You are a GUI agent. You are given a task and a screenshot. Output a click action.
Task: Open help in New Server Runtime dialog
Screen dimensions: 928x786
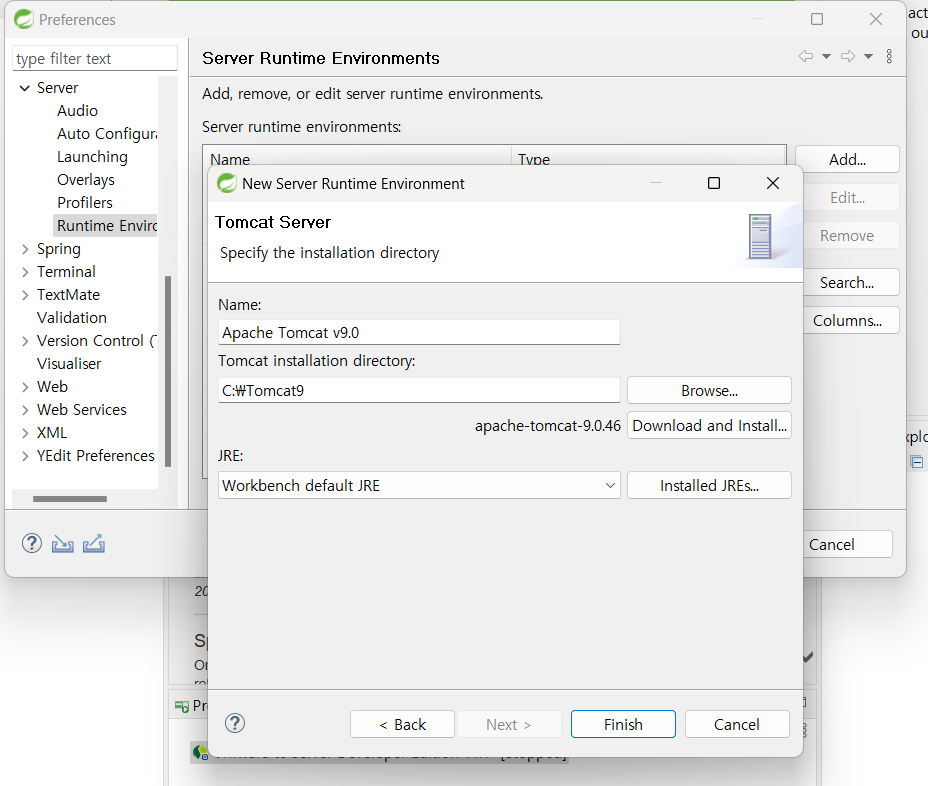pyautogui.click(x=235, y=723)
